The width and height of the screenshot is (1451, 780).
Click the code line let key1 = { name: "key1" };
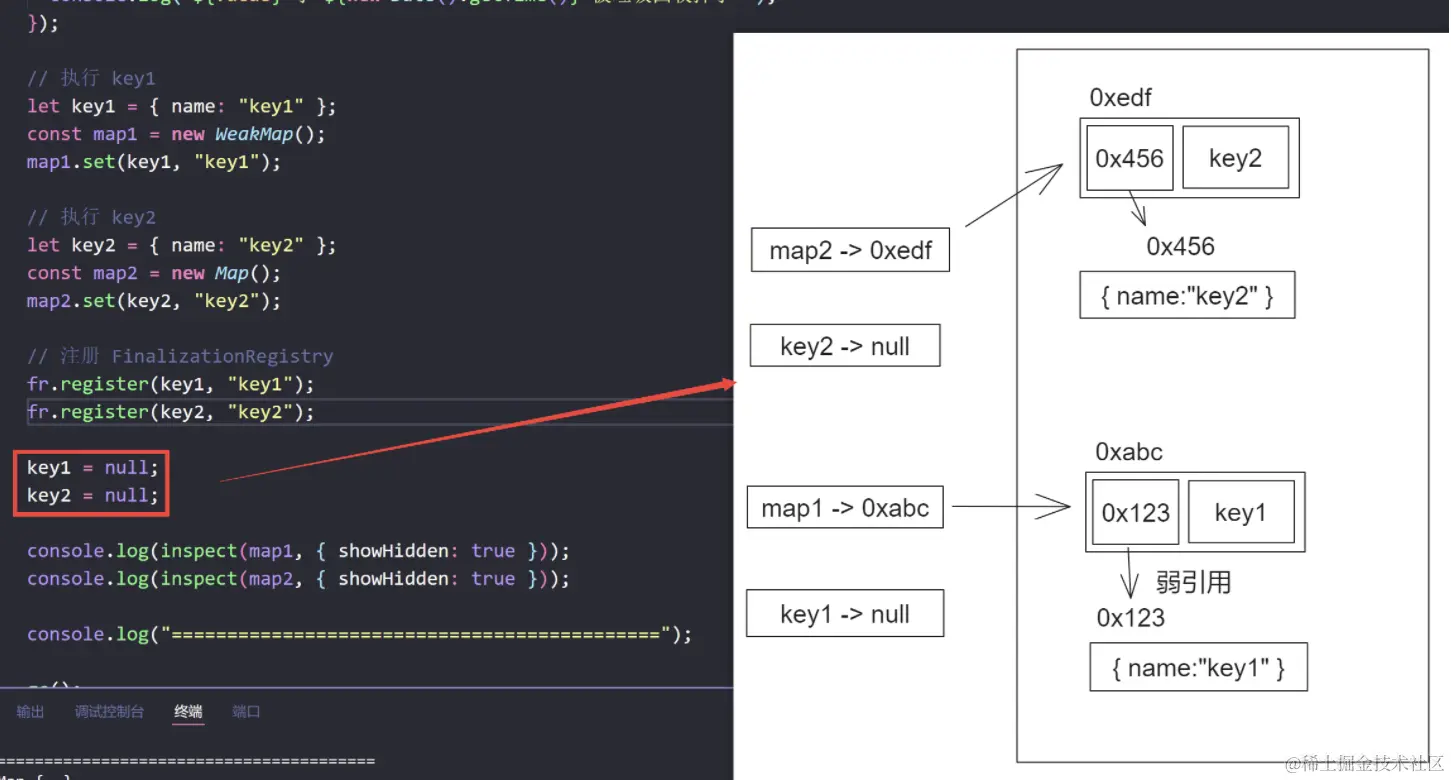(x=182, y=106)
